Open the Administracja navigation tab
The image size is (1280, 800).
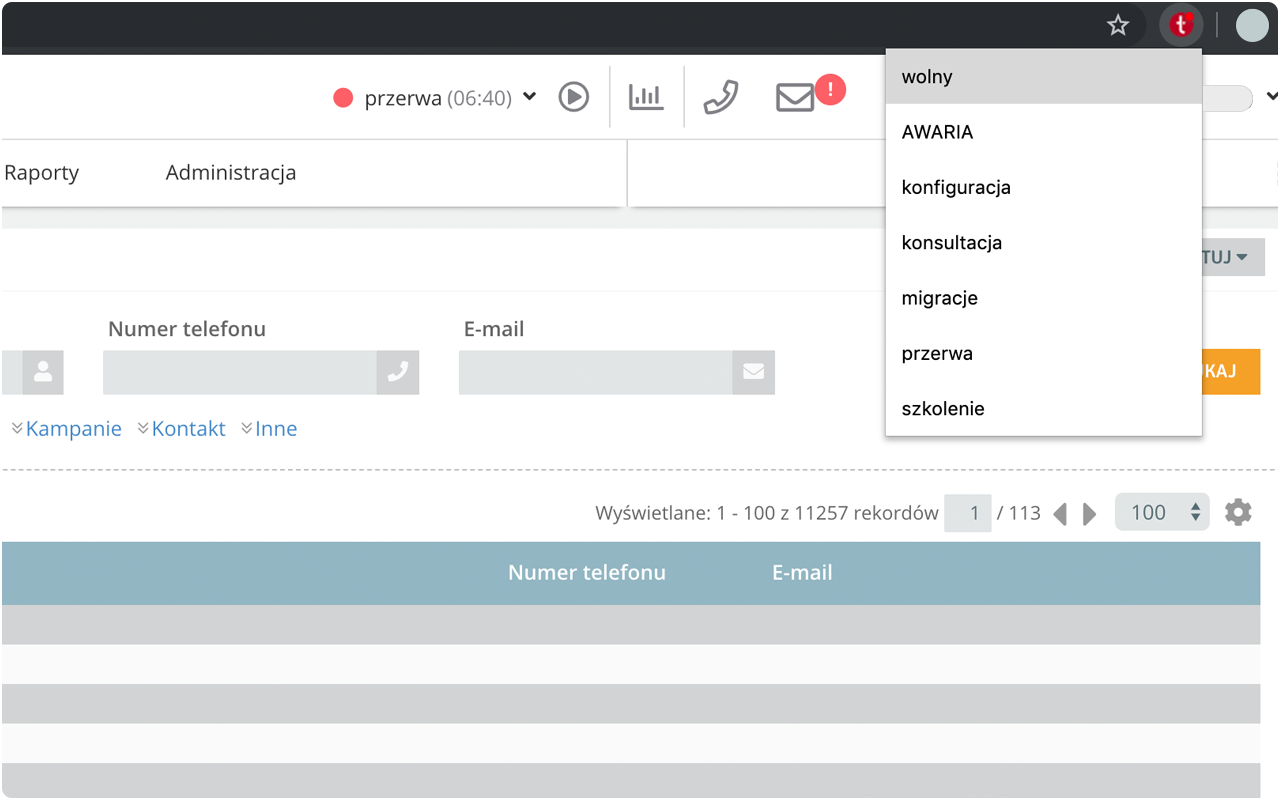click(x=231, y=172)
